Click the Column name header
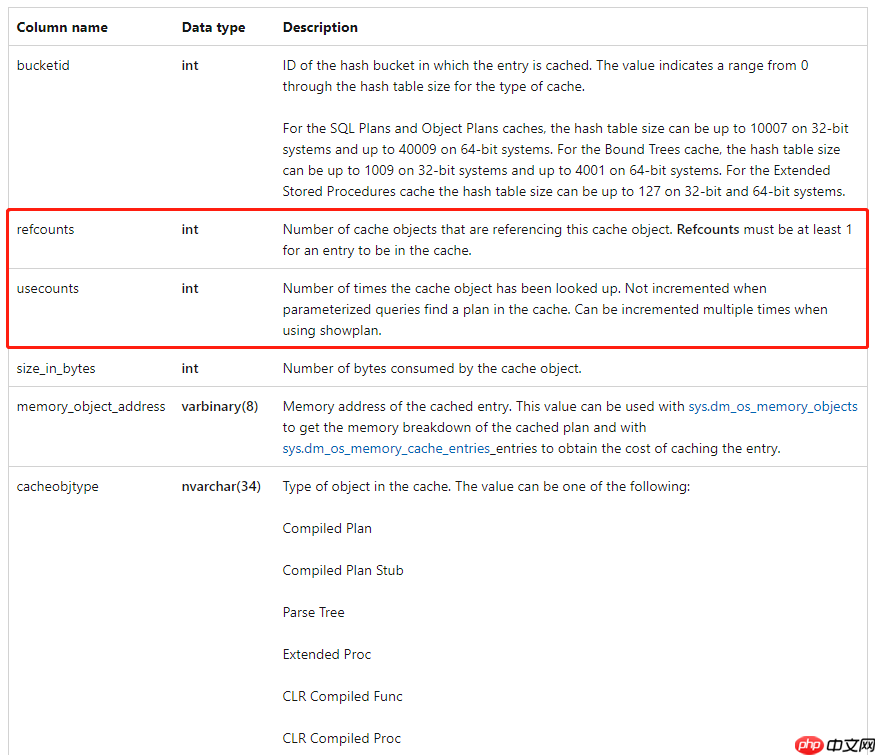 click(x=63, y=27)
